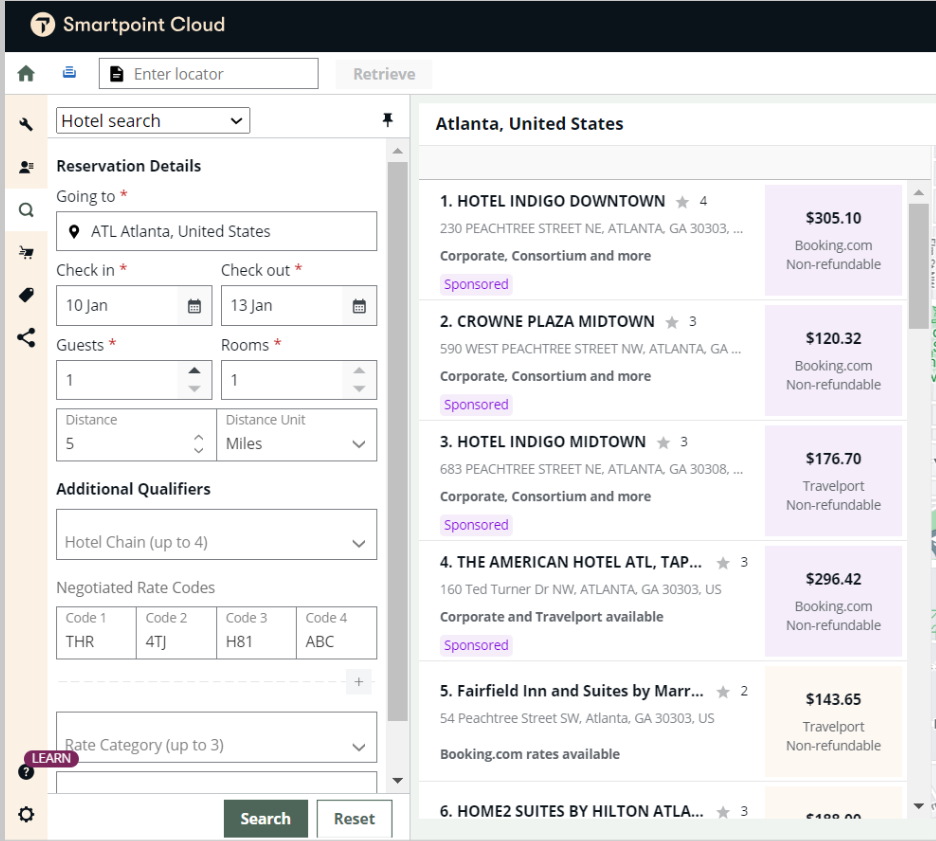
Task: Open the settings gear icon
Action: click(x=26, y=814)
